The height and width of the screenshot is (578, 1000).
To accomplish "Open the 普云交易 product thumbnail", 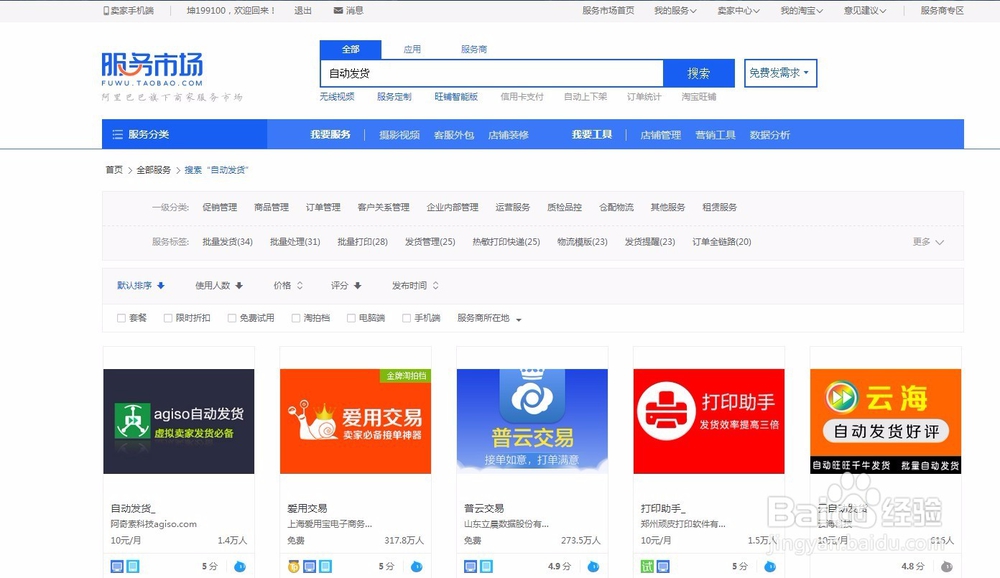I will click(532, 421).
